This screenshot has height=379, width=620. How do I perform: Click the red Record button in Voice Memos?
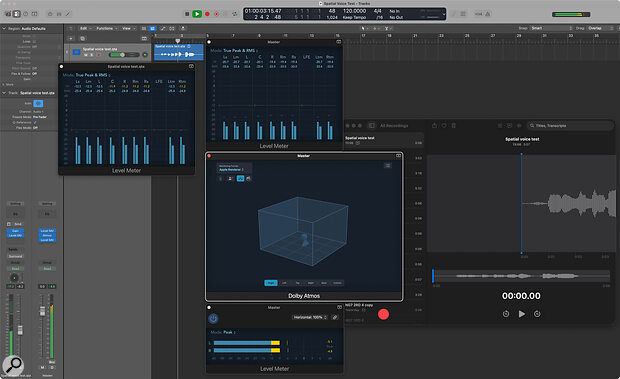pyautogui.click(x=383, y=314)
